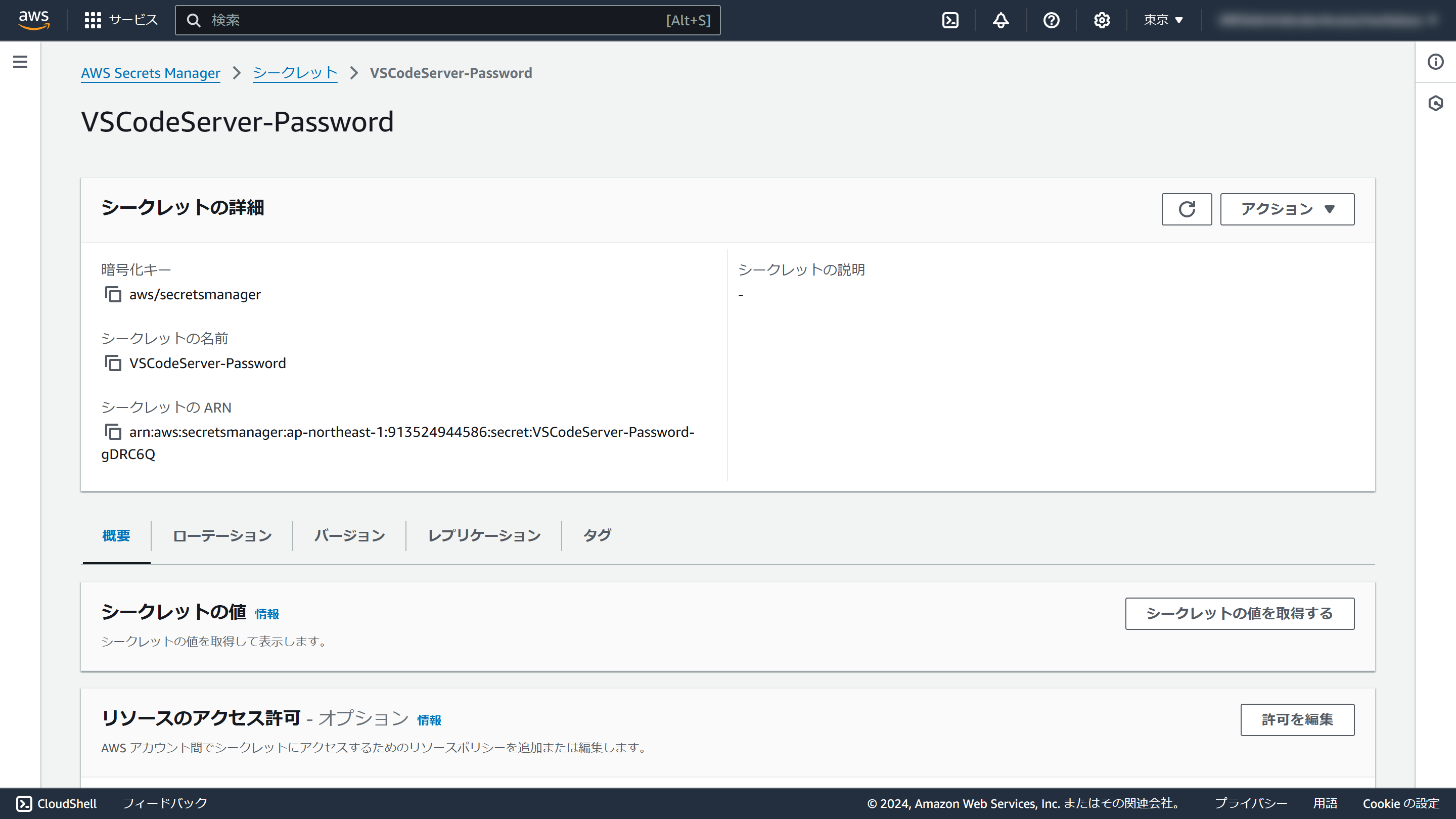Screen dimensions: 1456x819
Task: Open the 東京 region selector
Action: (x=1163, y=20)
